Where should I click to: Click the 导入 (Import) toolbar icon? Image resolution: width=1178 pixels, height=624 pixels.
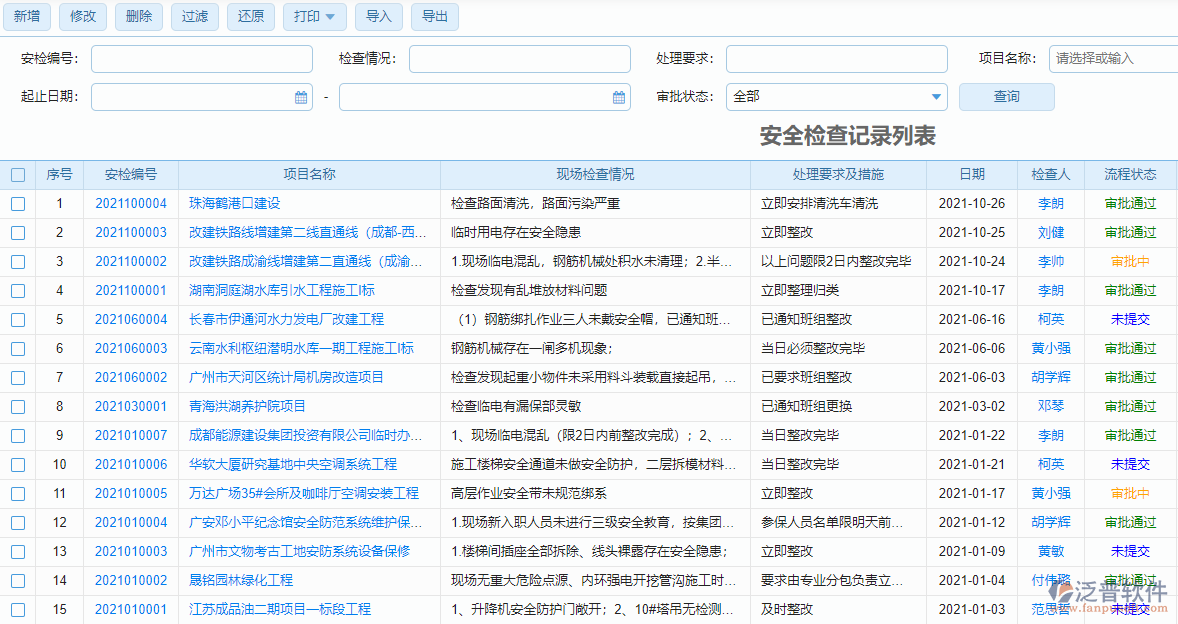pos(378,17)
